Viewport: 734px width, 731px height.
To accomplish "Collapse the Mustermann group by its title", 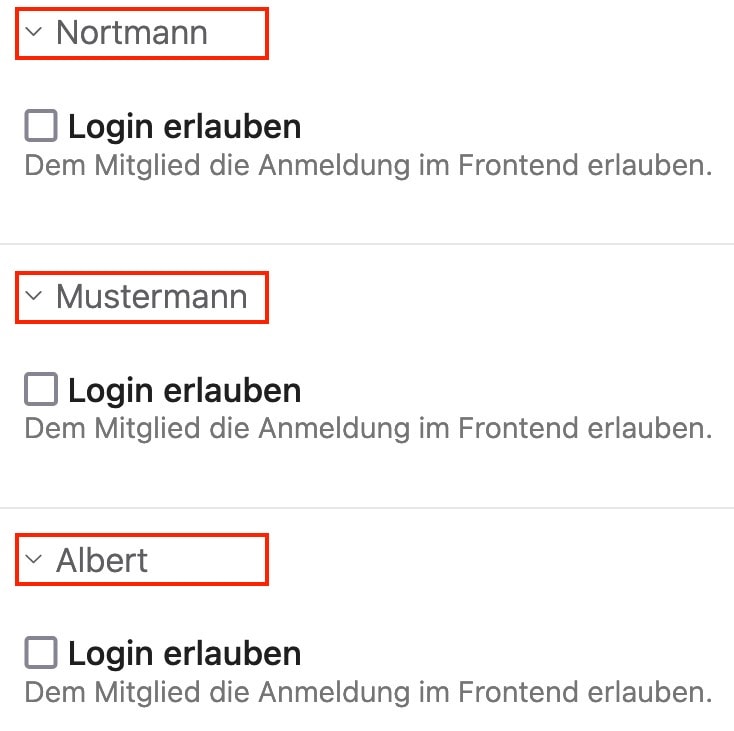I will pos(151,296).
